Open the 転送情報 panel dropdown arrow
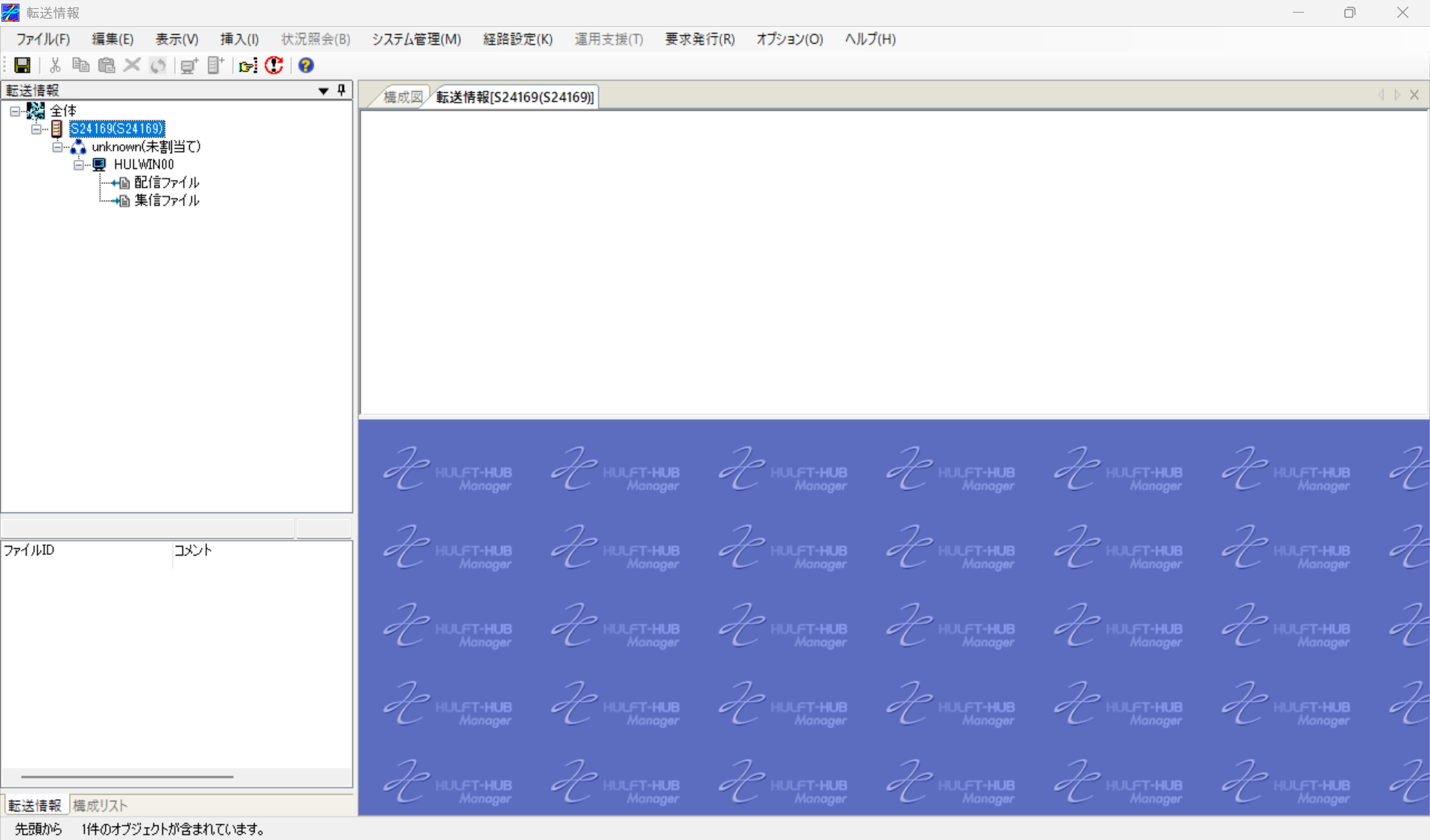The height and width of the screenshot is (840, 1430). coord(323,91)
